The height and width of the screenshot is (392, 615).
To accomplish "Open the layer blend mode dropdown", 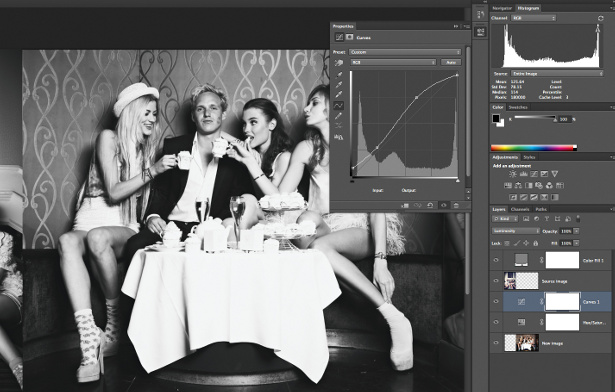I will [x=516, y=231].
